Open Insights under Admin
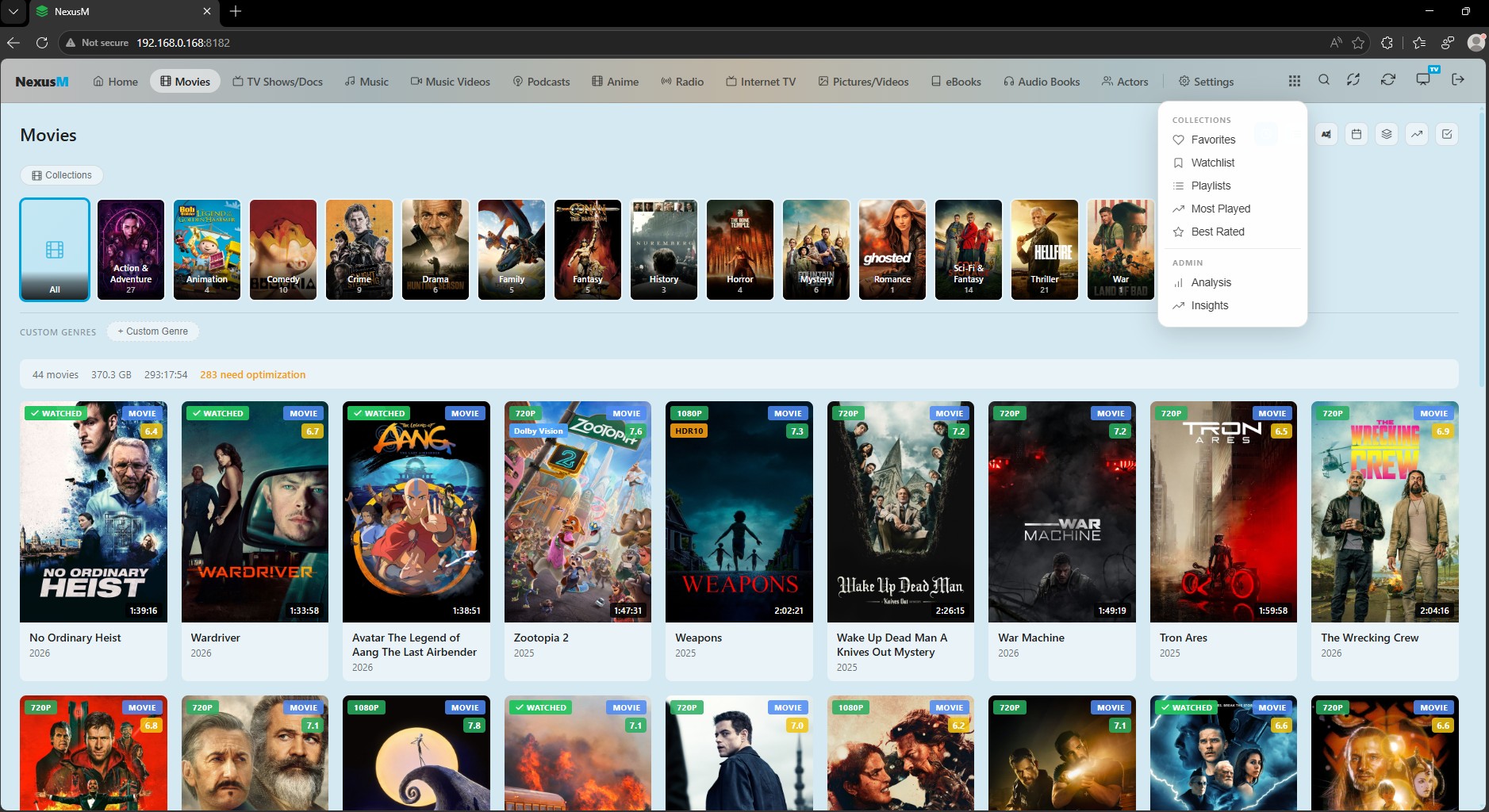The height and width of the screenshot is (812, 1489). click(x=1233, y=305)
